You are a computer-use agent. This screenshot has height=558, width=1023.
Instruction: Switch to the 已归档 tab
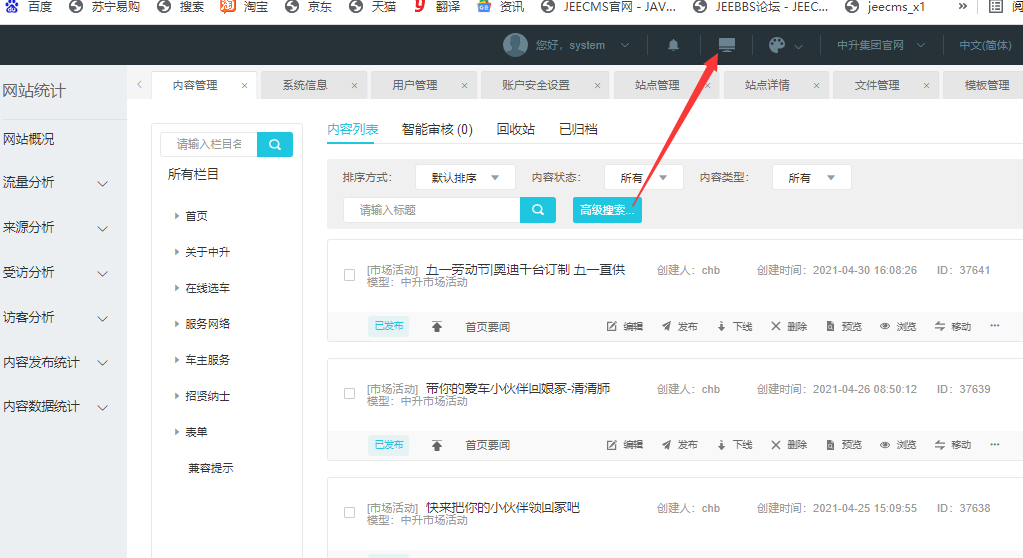coord(578,129)
